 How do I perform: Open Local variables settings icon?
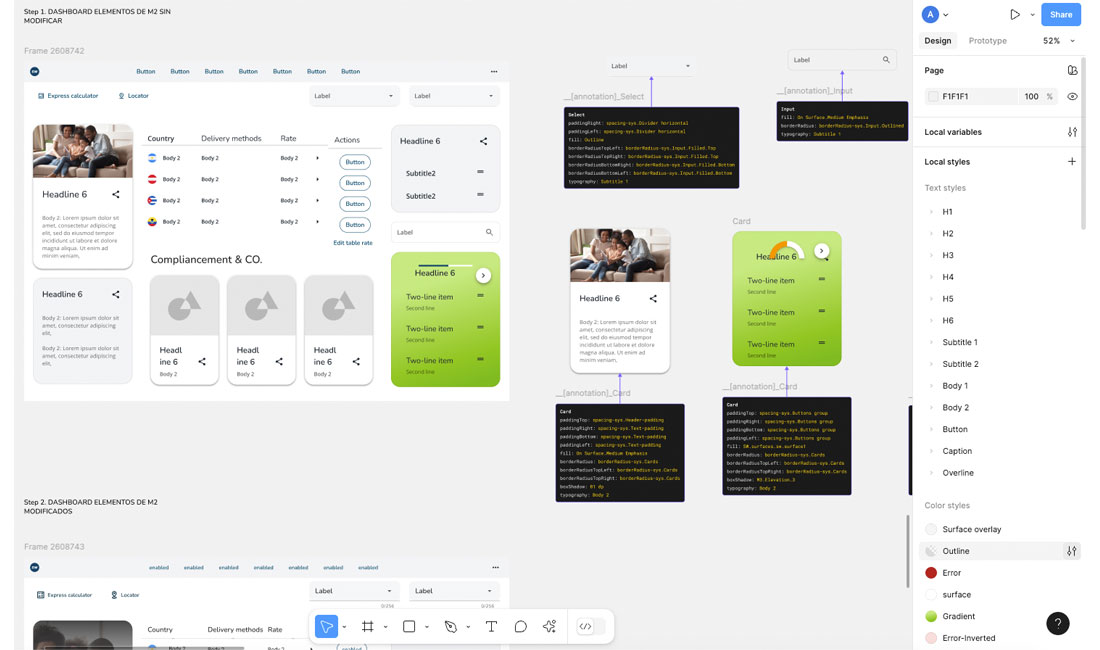coord(1072,132)
